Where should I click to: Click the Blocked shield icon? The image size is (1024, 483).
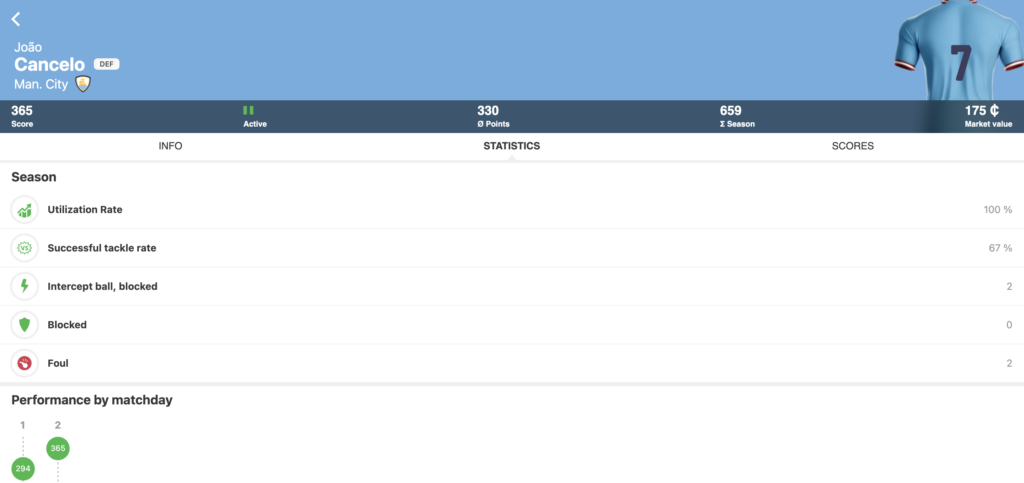coord(24,325)
